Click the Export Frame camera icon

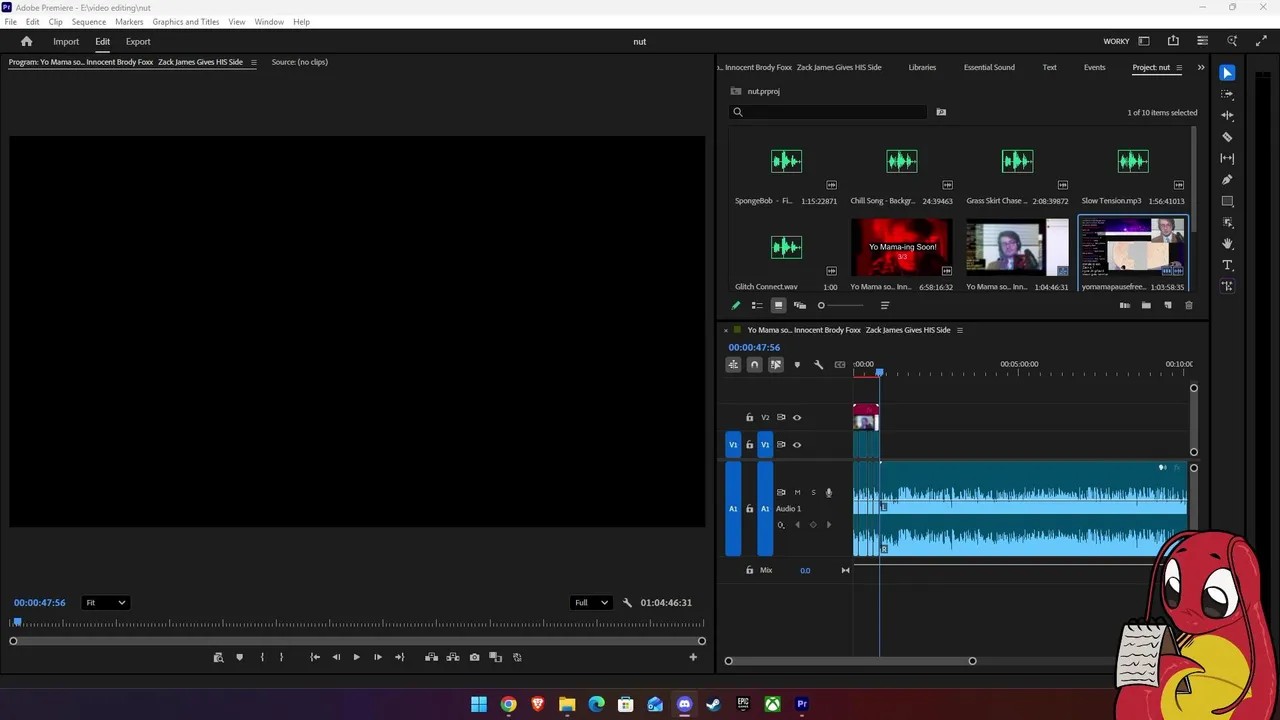(x=474, y=657)
